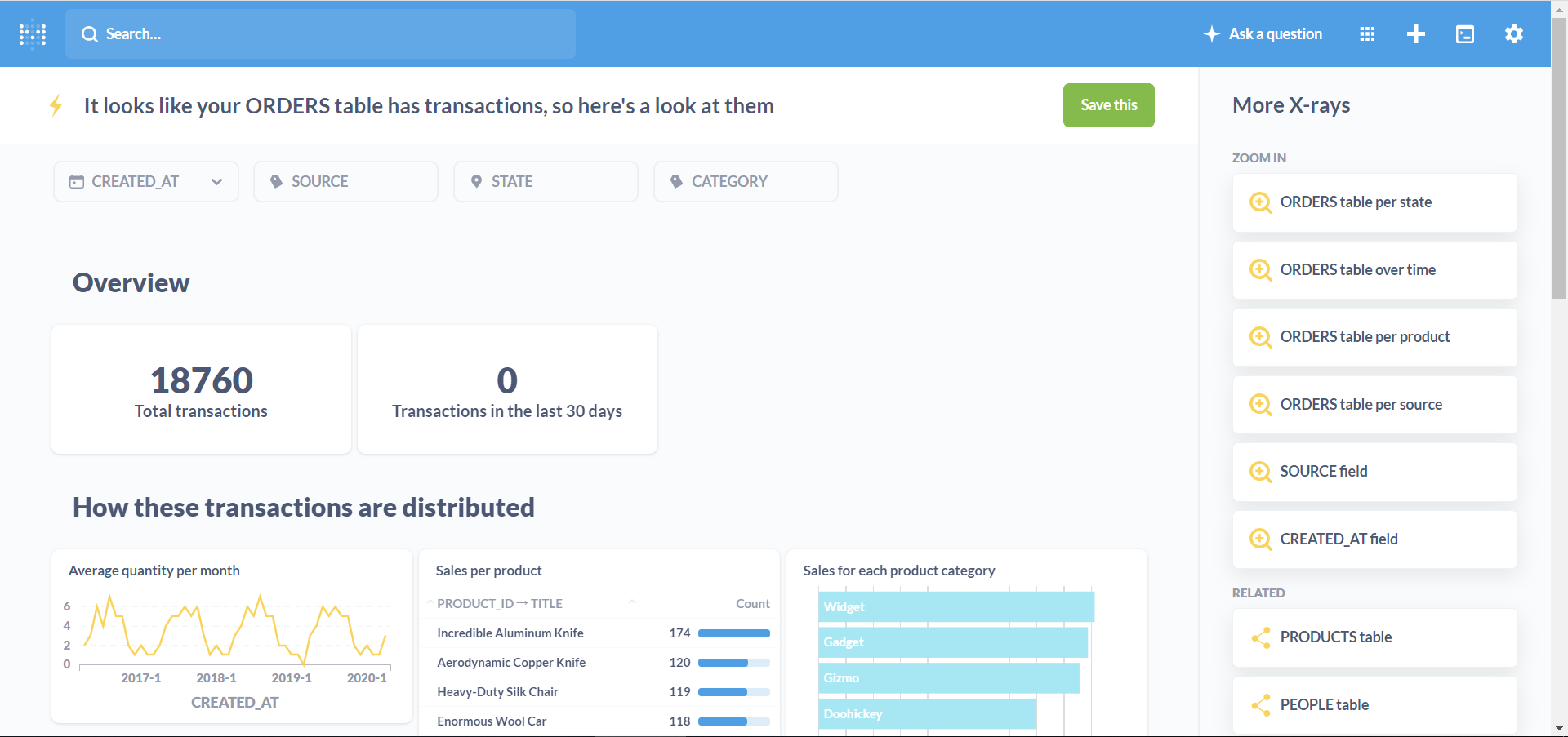This screenshot has width=1568, height=737.
Task: Open the Metabase home via logo icon
Action: (x=33, y=33)
